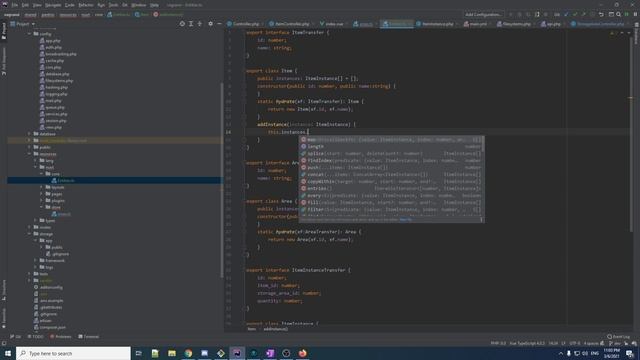Select 'push' in autocomplete popup
Screen dimensions: 640x360
coord(391,167)
